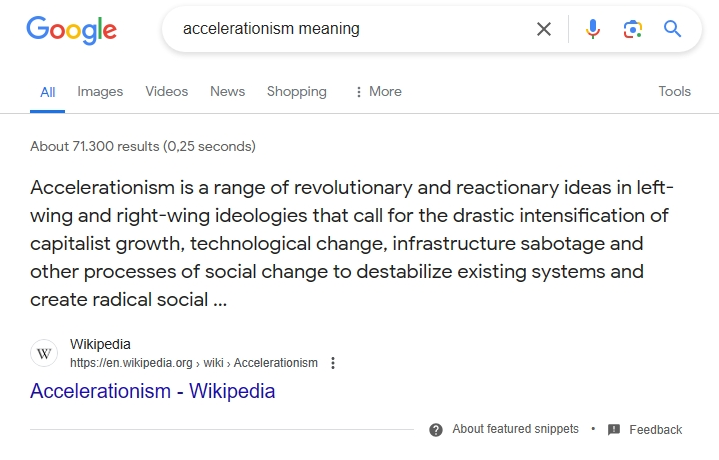This screenshot has height=460, width=719.
Task: Click inside the search input field
Action: pyautogui.click(x=350, y=29)
